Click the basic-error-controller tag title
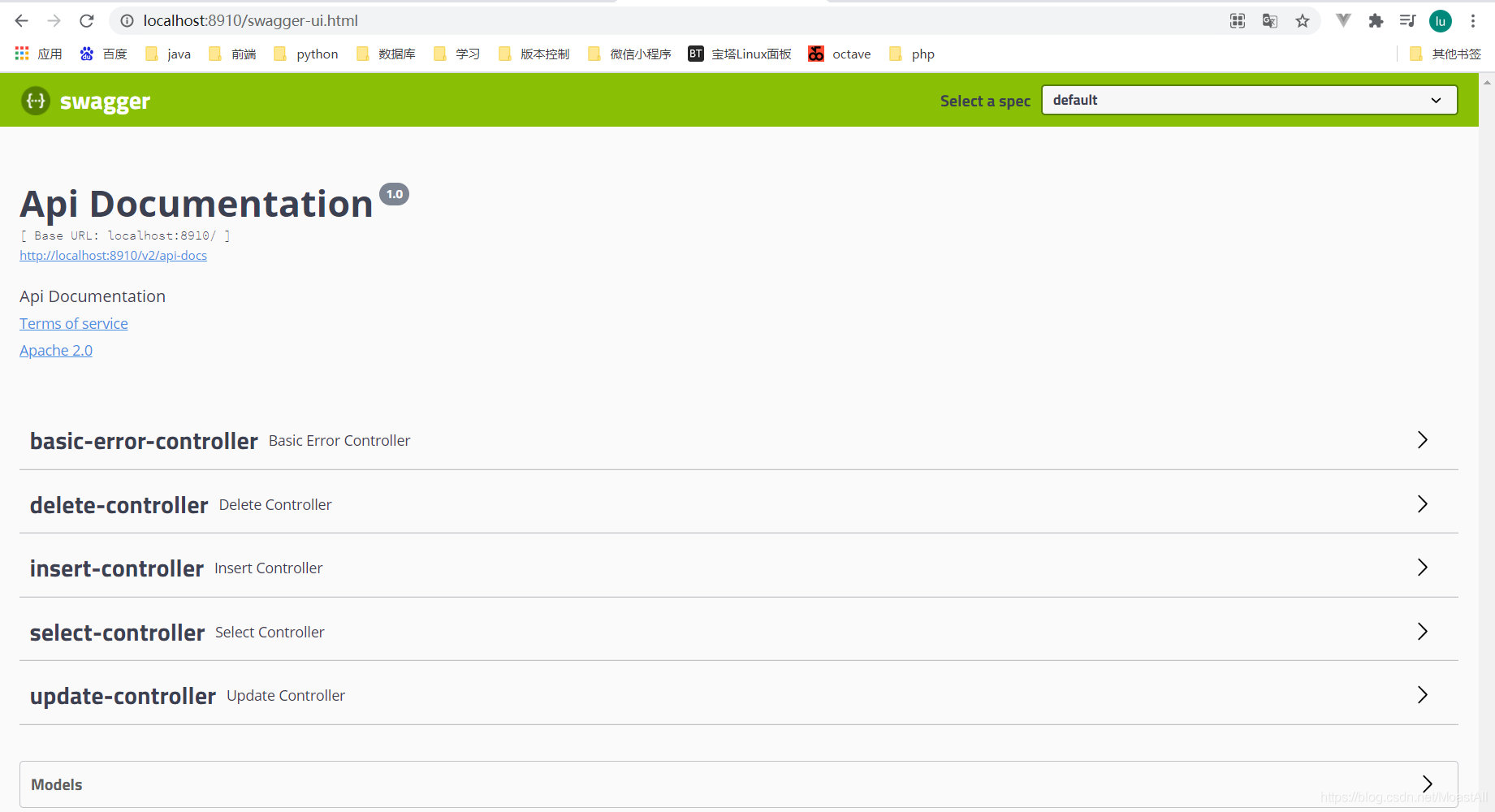 (144, 441)
